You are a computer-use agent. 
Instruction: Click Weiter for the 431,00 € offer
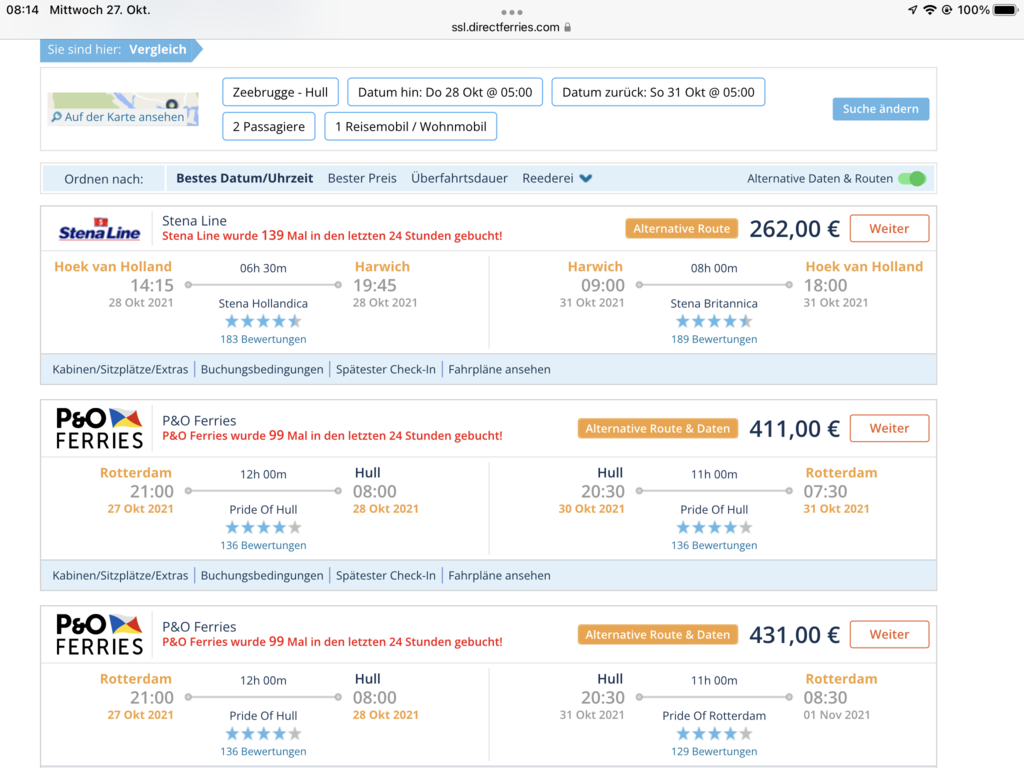click(889, 635)
